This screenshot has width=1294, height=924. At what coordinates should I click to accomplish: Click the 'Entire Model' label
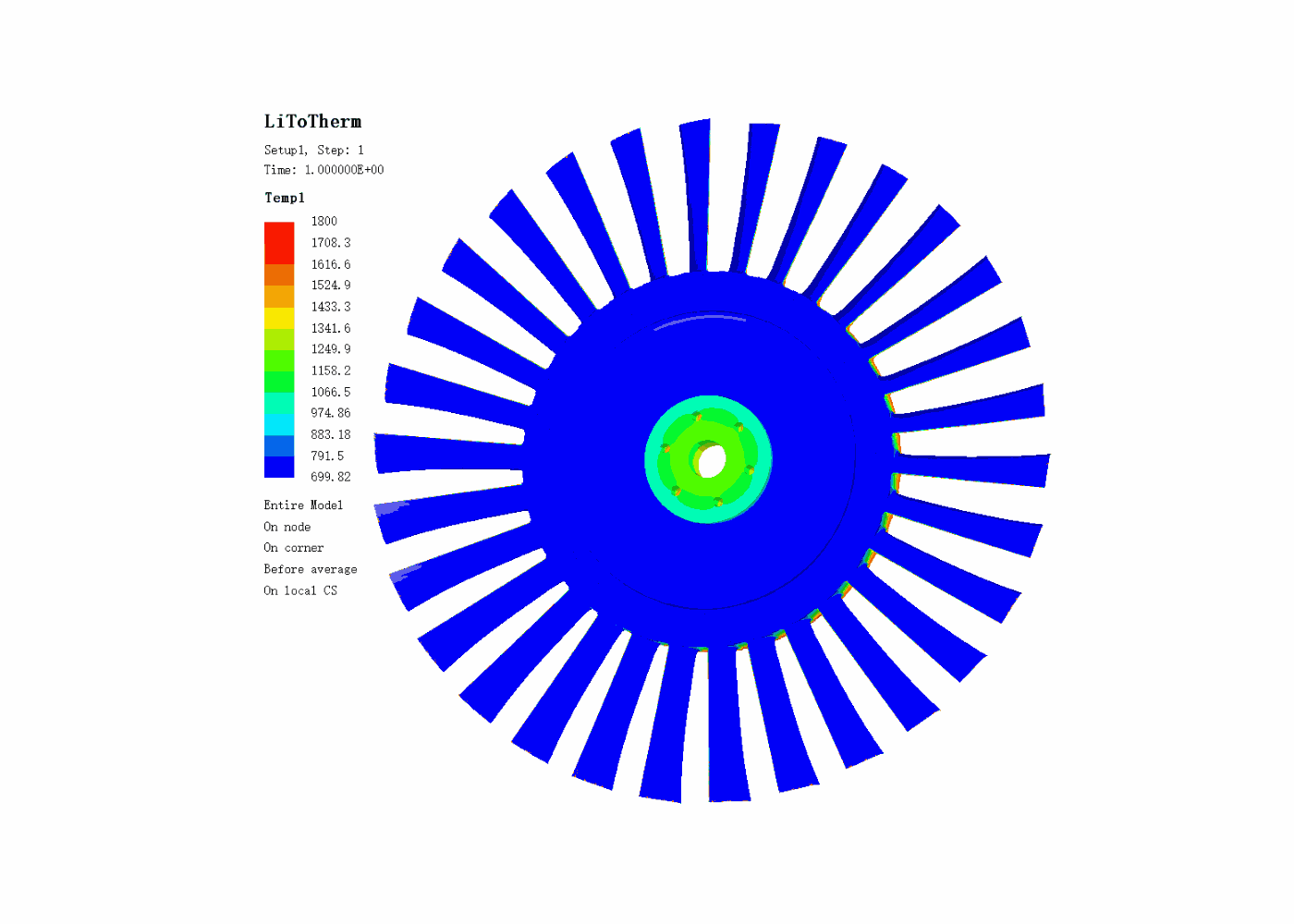pyautogui.click(x=303, y=505)
